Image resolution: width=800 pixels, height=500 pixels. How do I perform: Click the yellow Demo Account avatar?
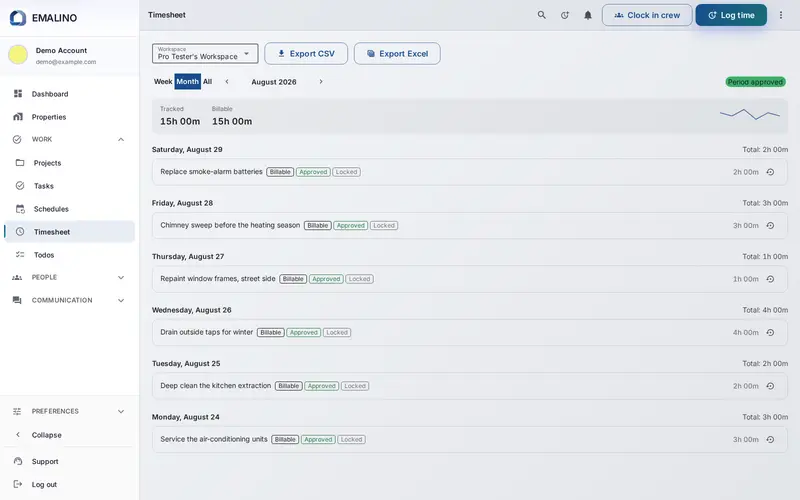pos(18,55)
